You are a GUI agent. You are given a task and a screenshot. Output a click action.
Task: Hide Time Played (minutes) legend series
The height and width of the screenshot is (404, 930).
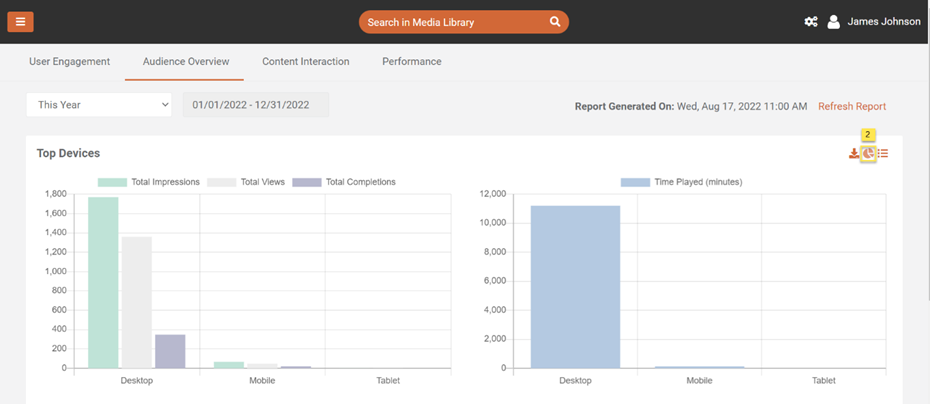coord(681,182)
